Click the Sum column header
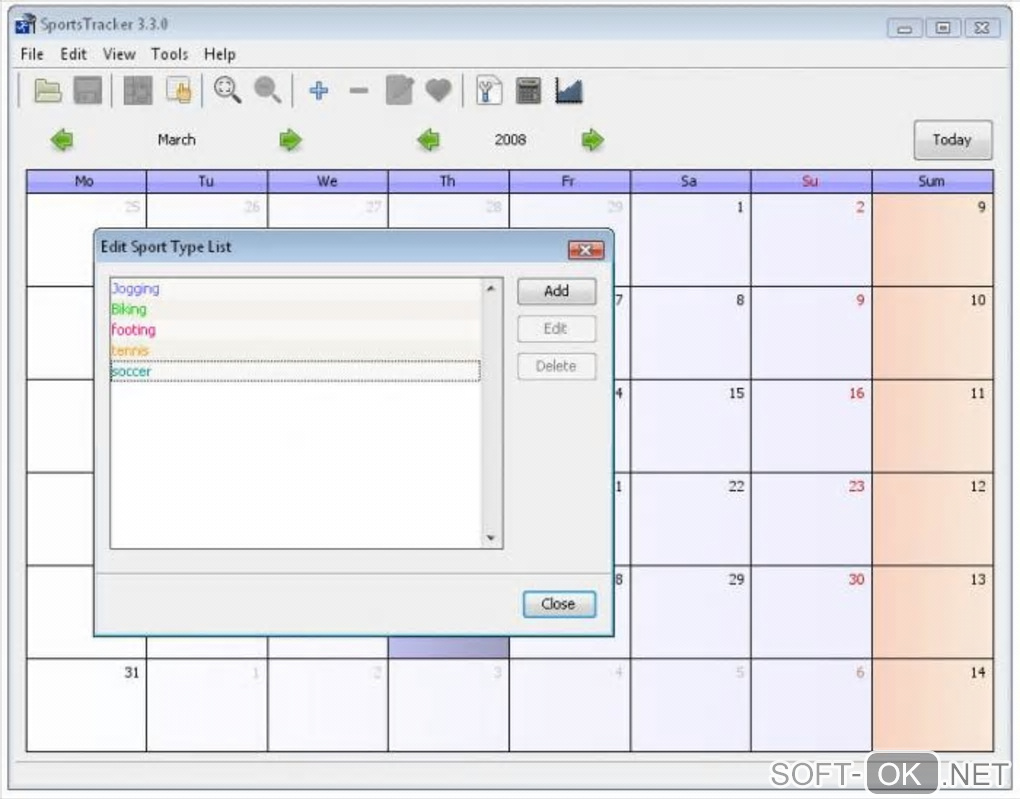 pyautogui.click(x=933, y=182)
